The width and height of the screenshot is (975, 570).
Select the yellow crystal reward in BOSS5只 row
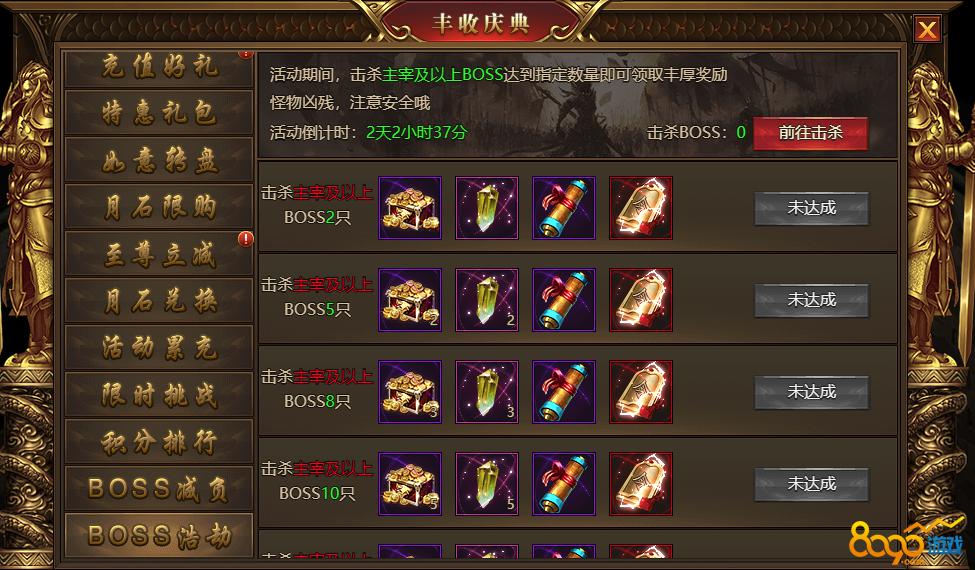[487, 300]
